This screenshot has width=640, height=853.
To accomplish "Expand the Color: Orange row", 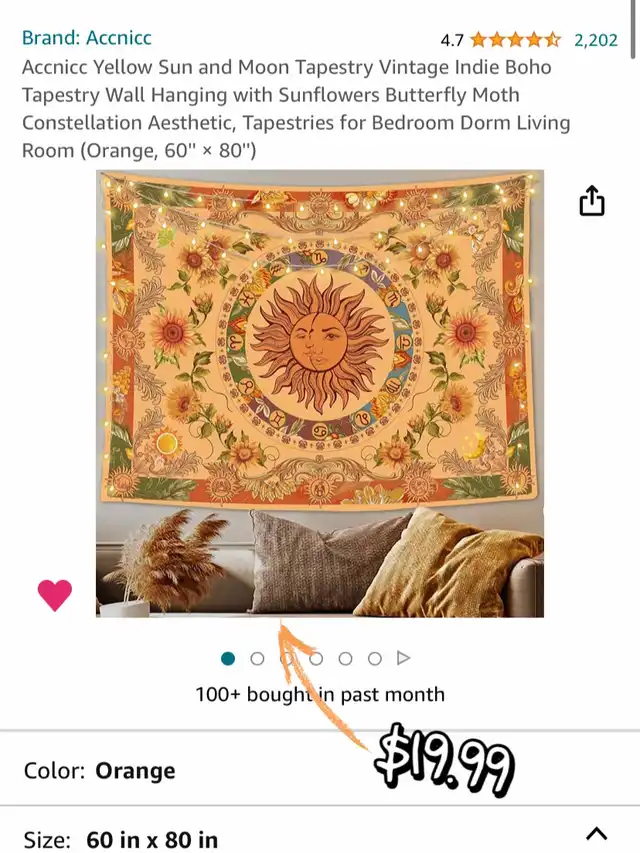I will click(x=320, y=770).
